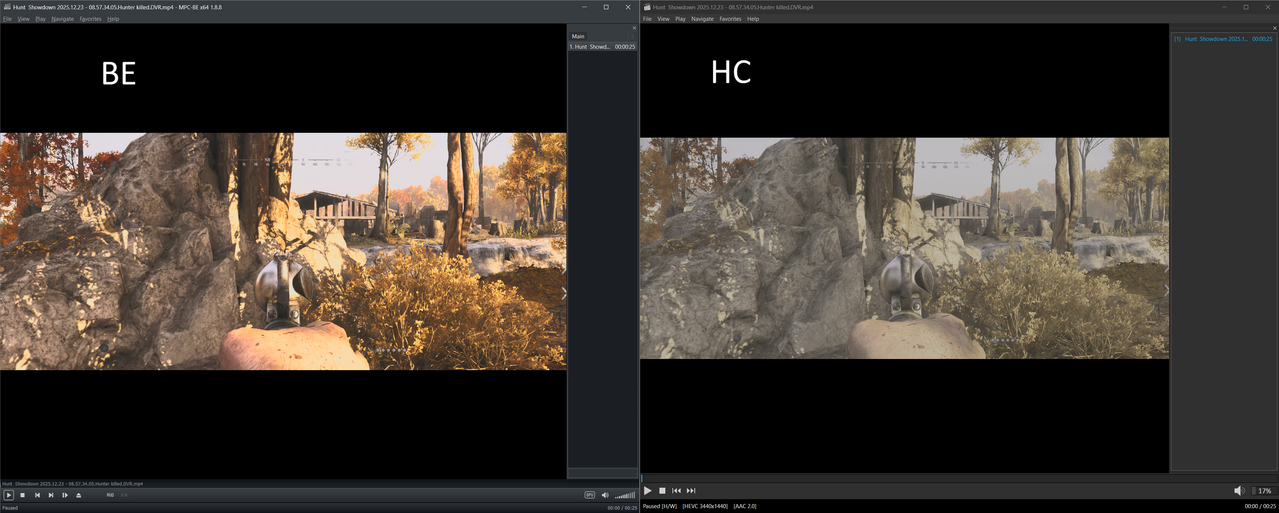Open the Favorites menu in MPC-HC
The image size is (1279, 513).
[731, 19]
